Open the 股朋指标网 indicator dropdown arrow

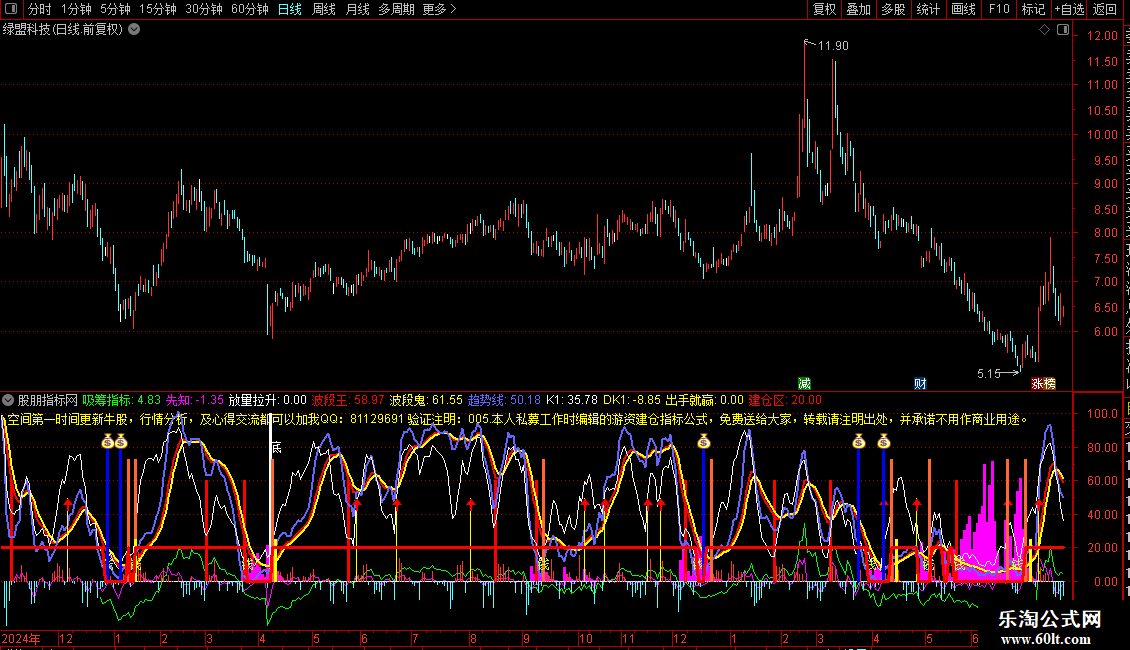tap(8, 400)
